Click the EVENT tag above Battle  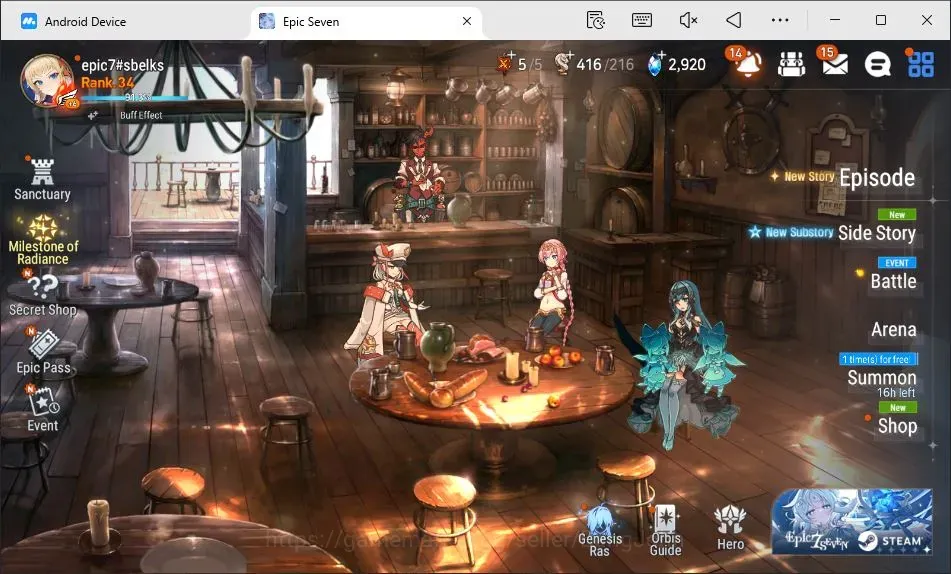[897, 263]
